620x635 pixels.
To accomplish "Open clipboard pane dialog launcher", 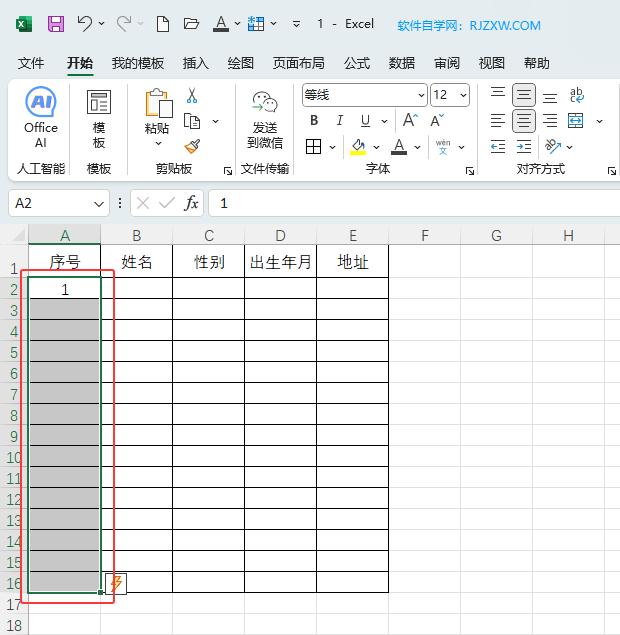I will [x=228, y=171].
